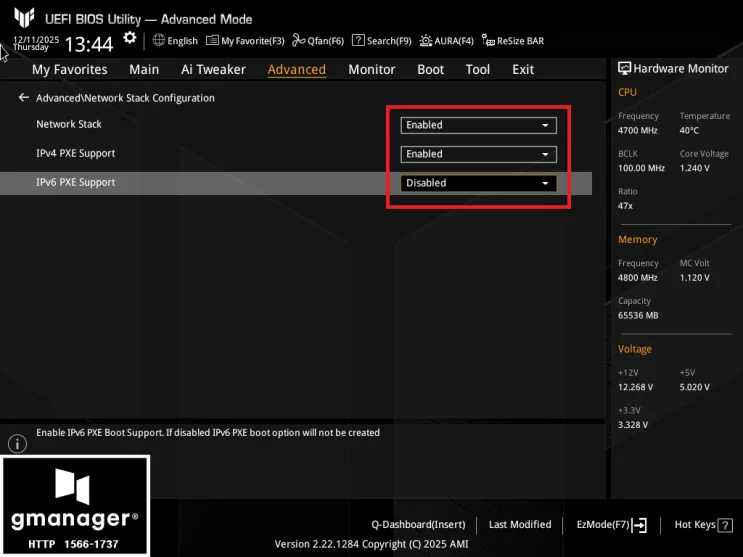Click the 4800 MHz memory frequency value

point(637,278)
